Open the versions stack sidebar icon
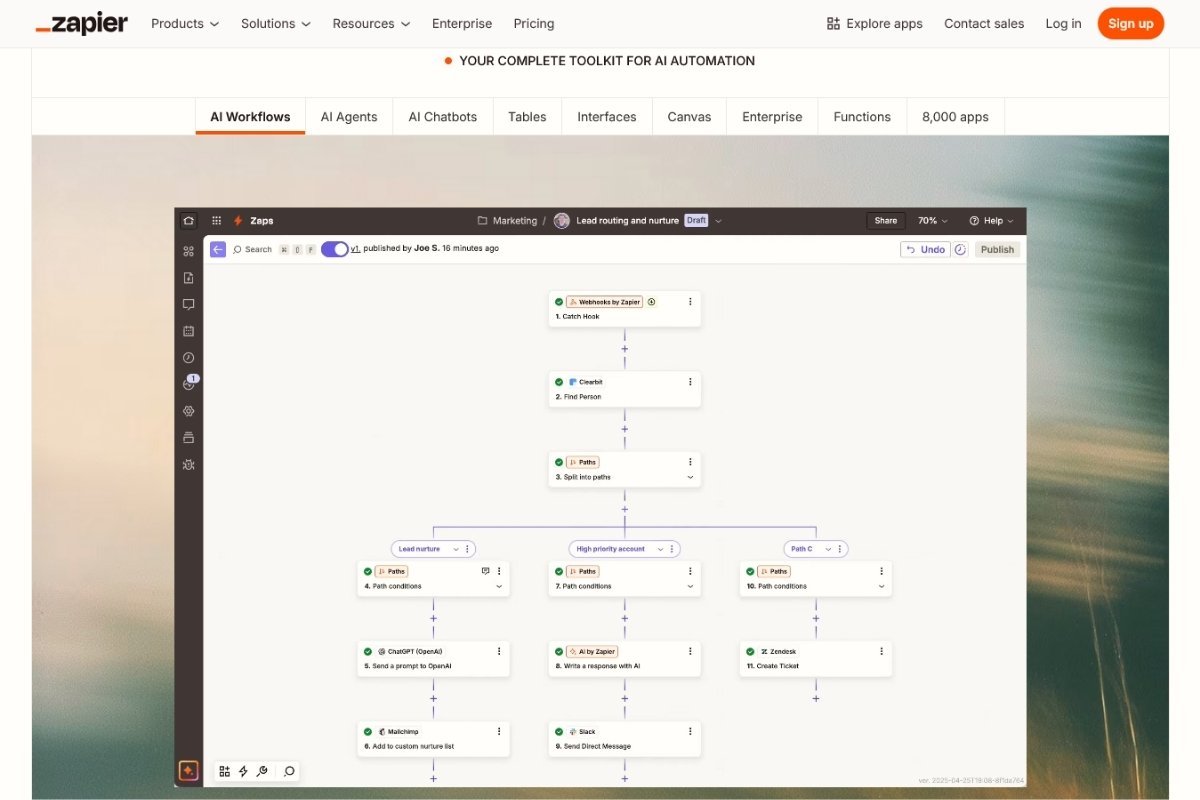1200x800 pixels. [x=188, y=437]
